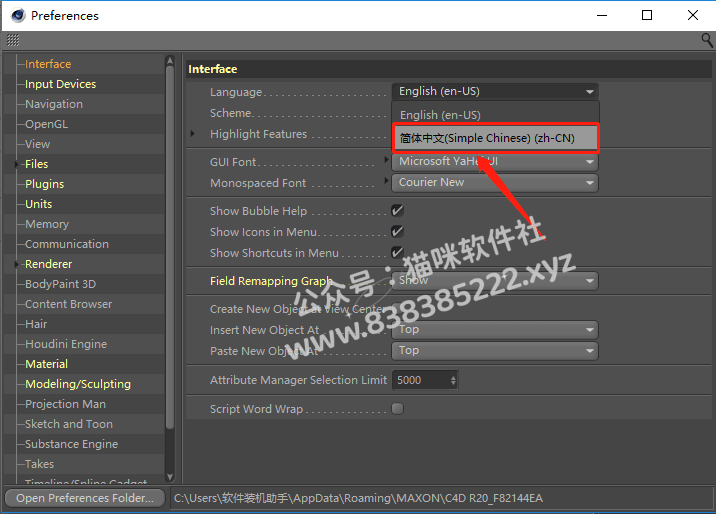
Task: Select Files in the tree
Action: click(37, 164)
